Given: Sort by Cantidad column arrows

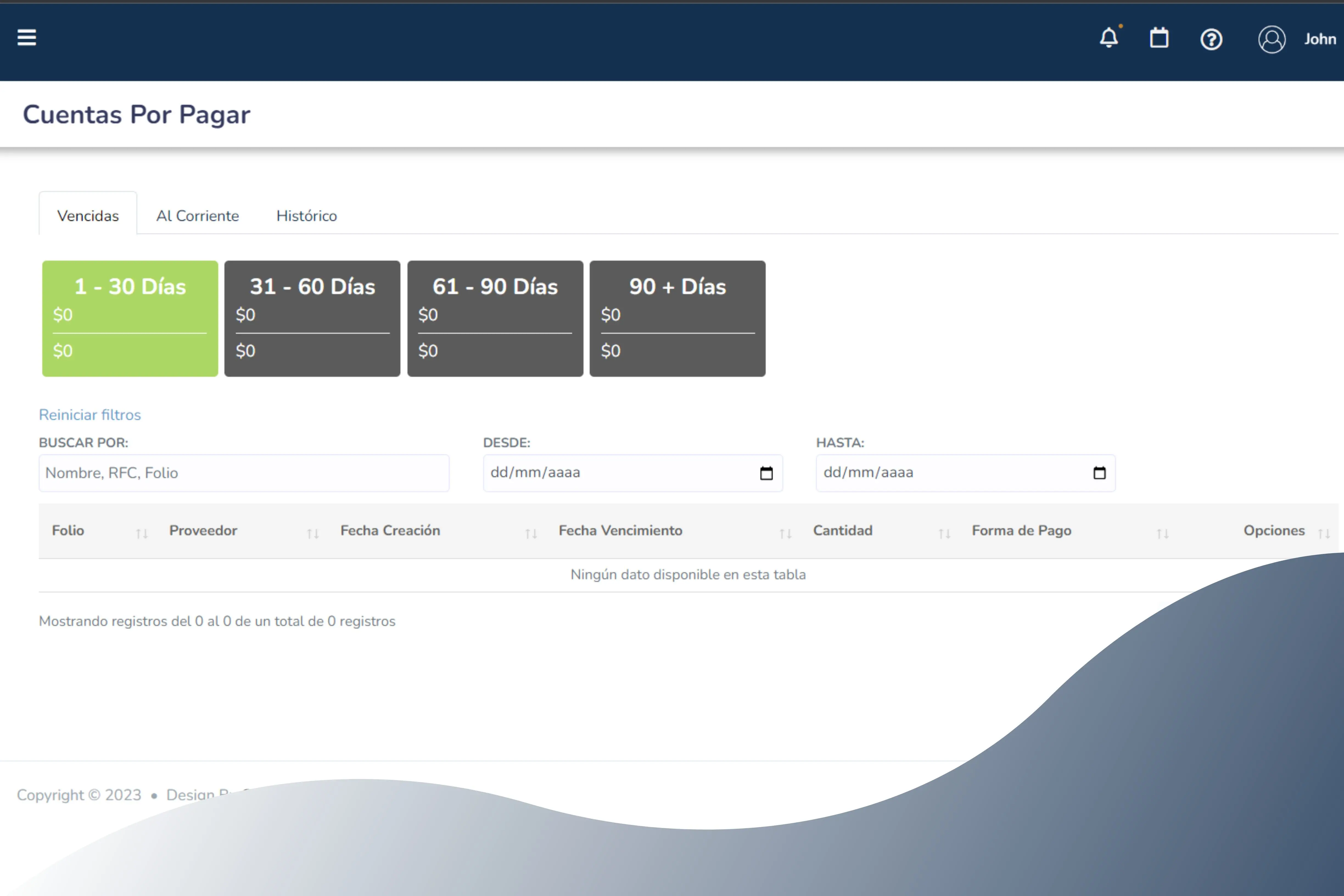Looking at the screenshot, I should (x=944, y=533).
